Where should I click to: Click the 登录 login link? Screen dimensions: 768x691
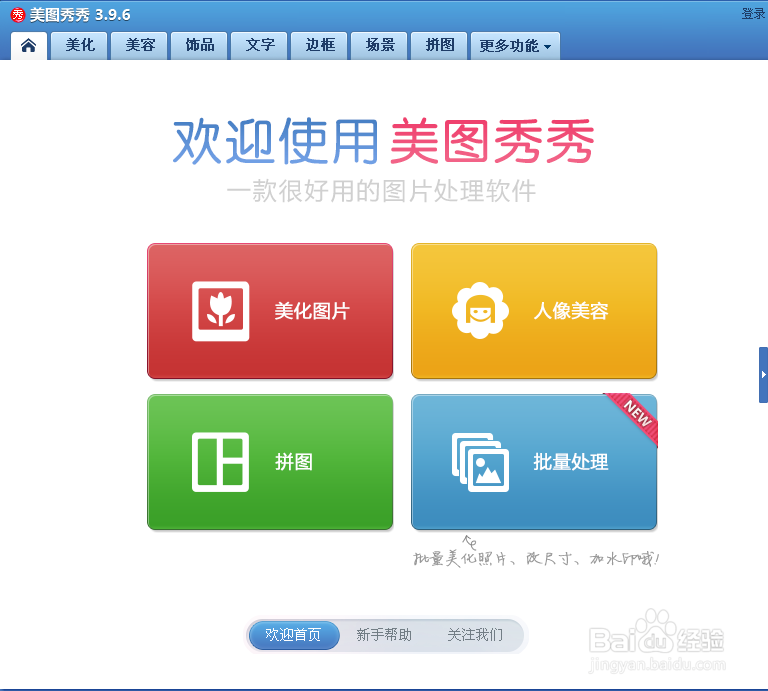tap(753, 14)
